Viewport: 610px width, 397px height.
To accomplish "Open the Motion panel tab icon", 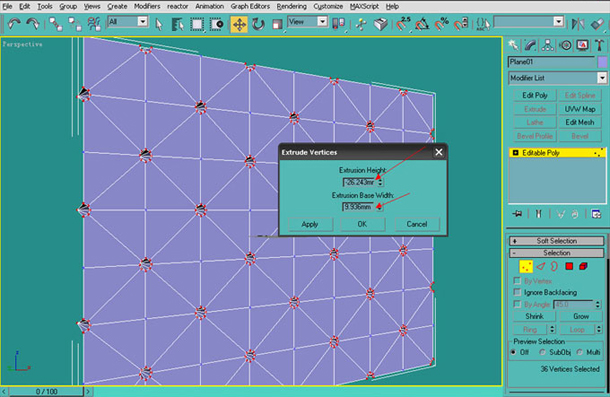I will pos(565,46).
